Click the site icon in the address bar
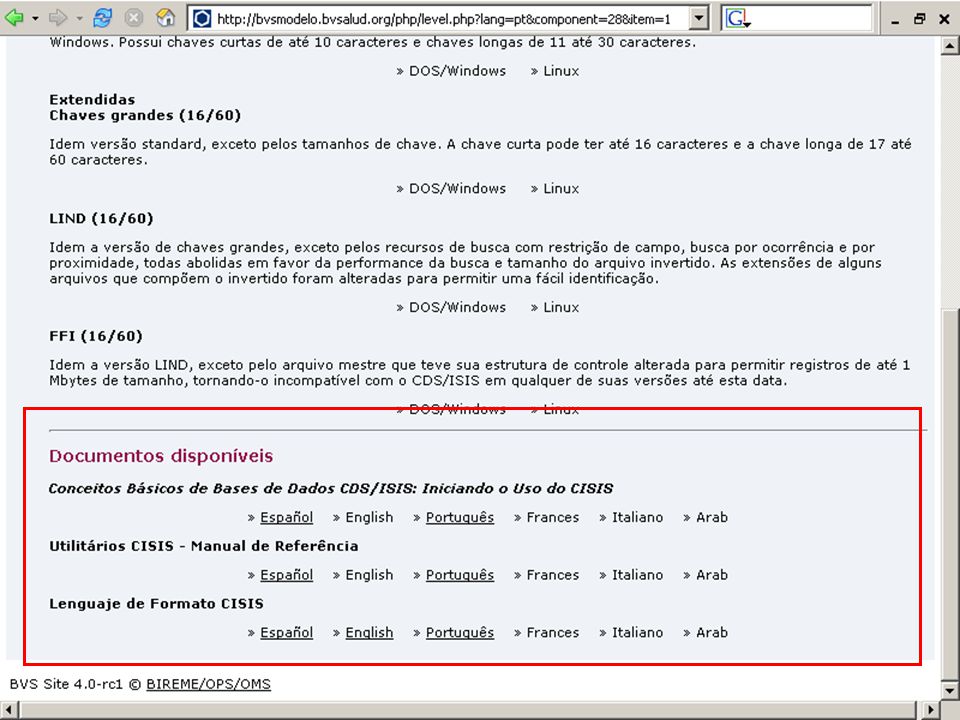Viewport: 960px width, 720px height. click(x=201, y=19)
